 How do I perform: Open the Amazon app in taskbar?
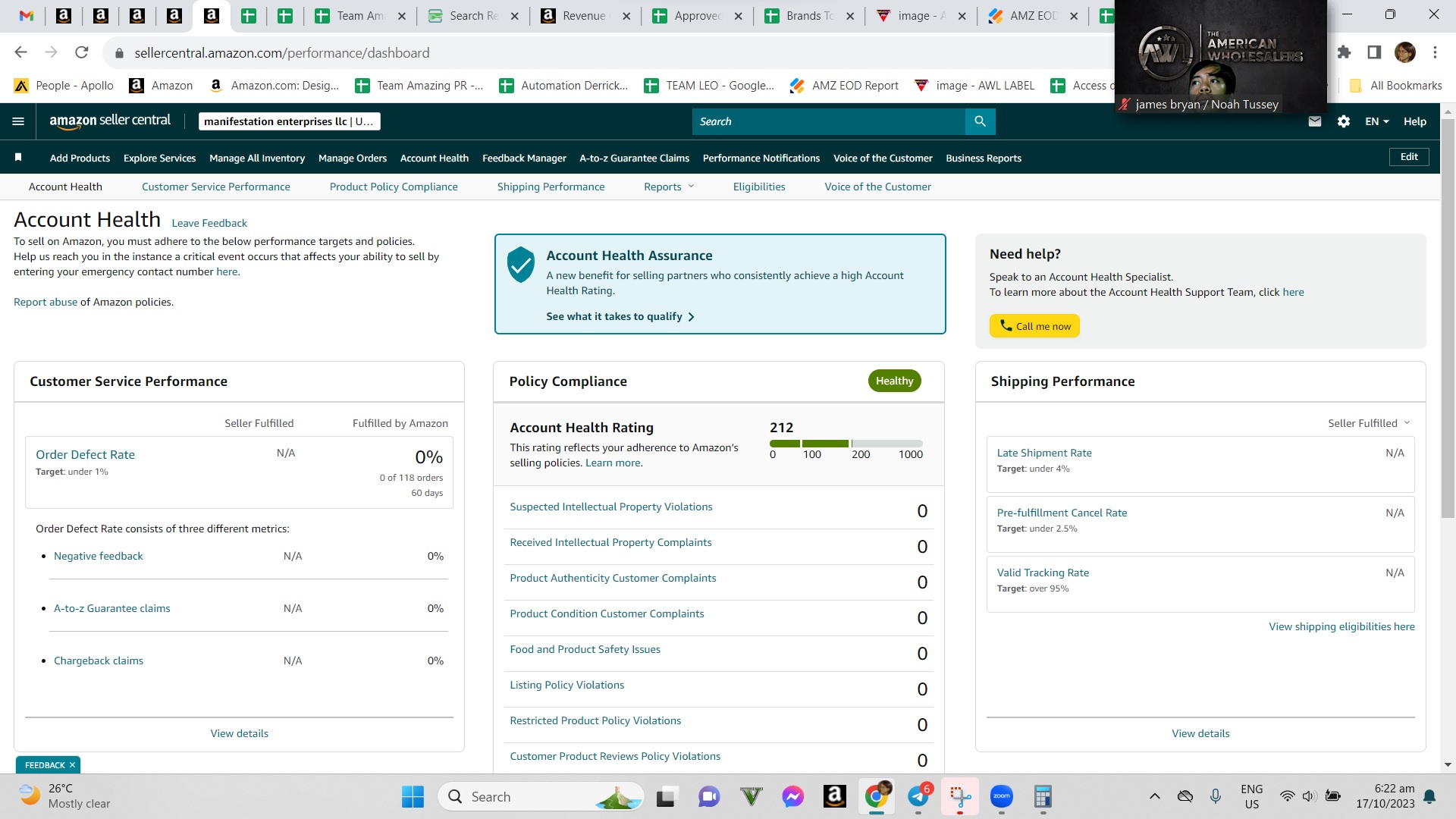(834, 796)
